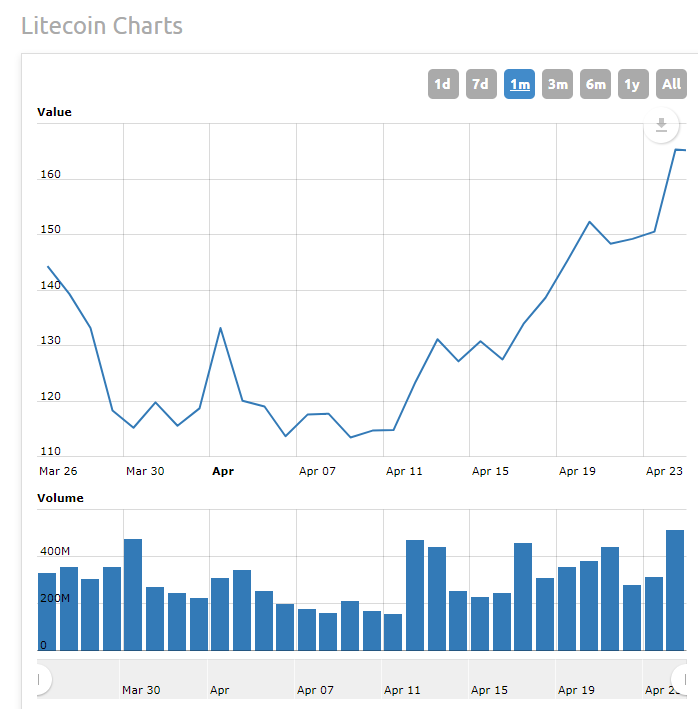The image size is (698, 709).
Task: Click Apr 11 in the bottom navigator
Action: coord(402,690)
